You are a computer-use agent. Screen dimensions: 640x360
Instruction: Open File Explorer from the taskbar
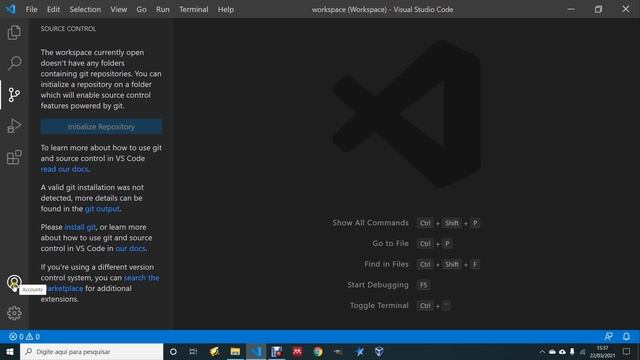coord(235,351)
